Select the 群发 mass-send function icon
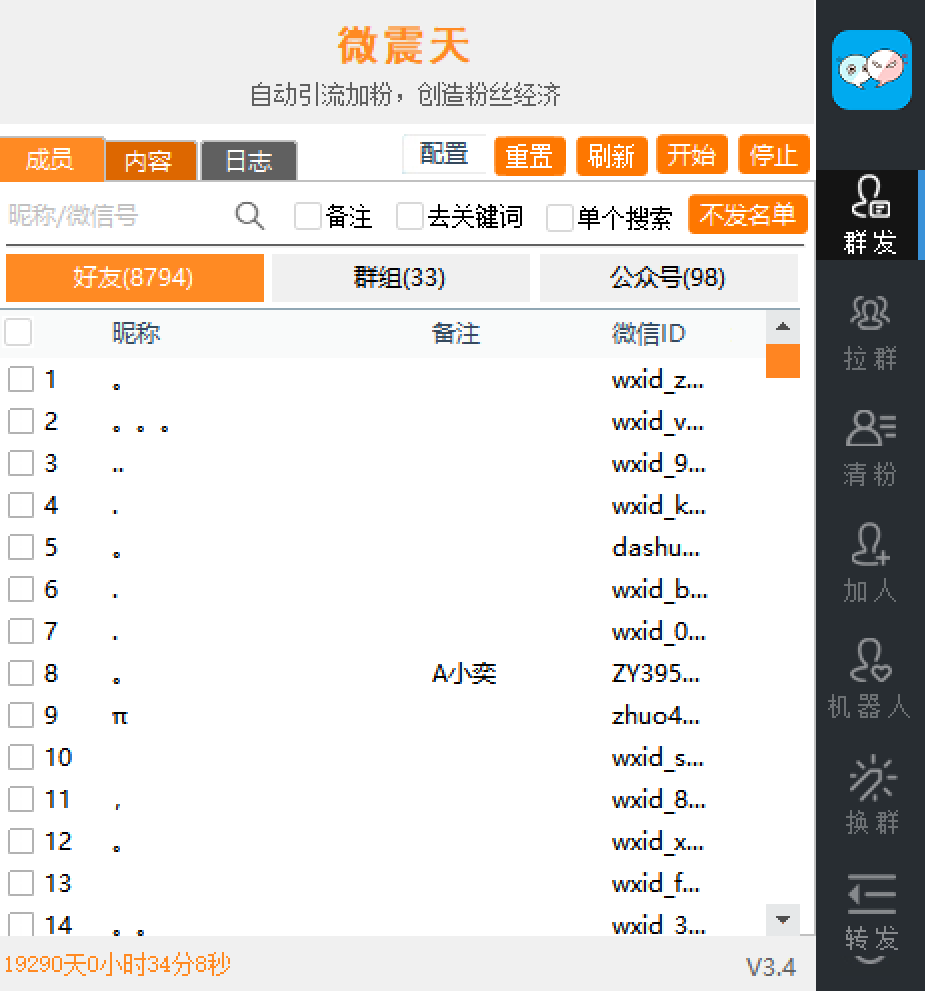The image size is (925, 991). tap(869, 215)
